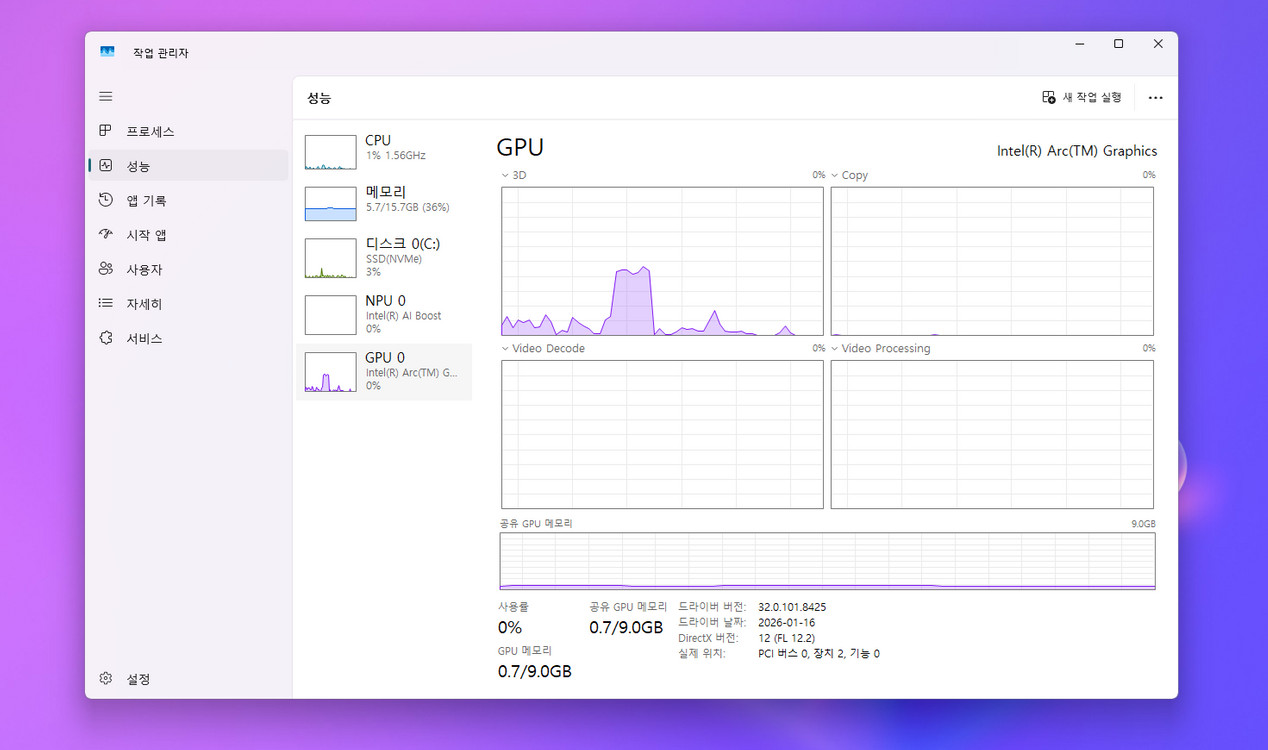Click the 설정 gear icon

pos(106,679)
